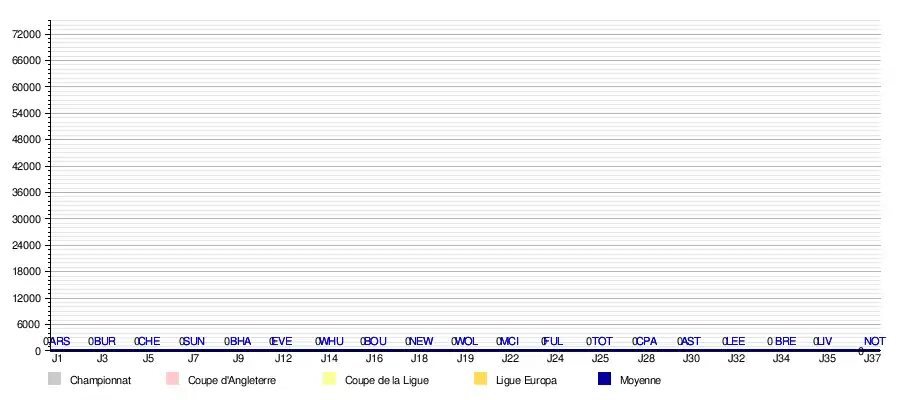Image resolution: width=900 pixels, height=400 pixels.
Task: Click the orange Ligue Europa legend swatch
Action: click(480, 379)
